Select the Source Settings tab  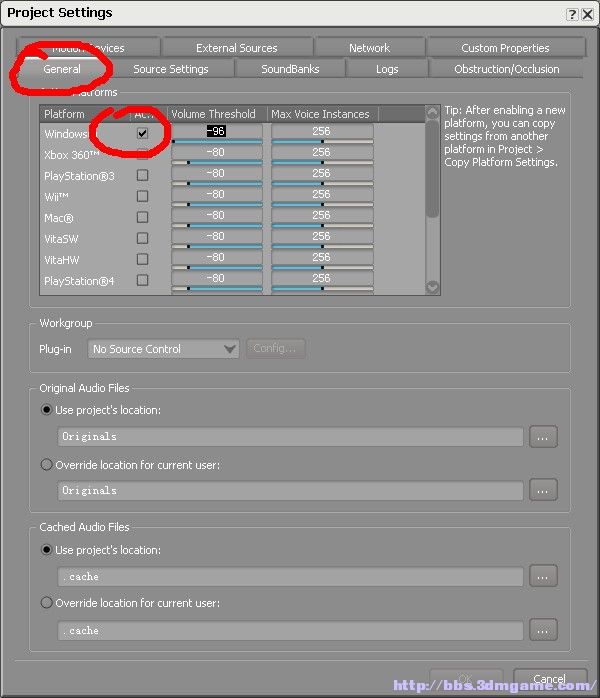tap(171, 69)
